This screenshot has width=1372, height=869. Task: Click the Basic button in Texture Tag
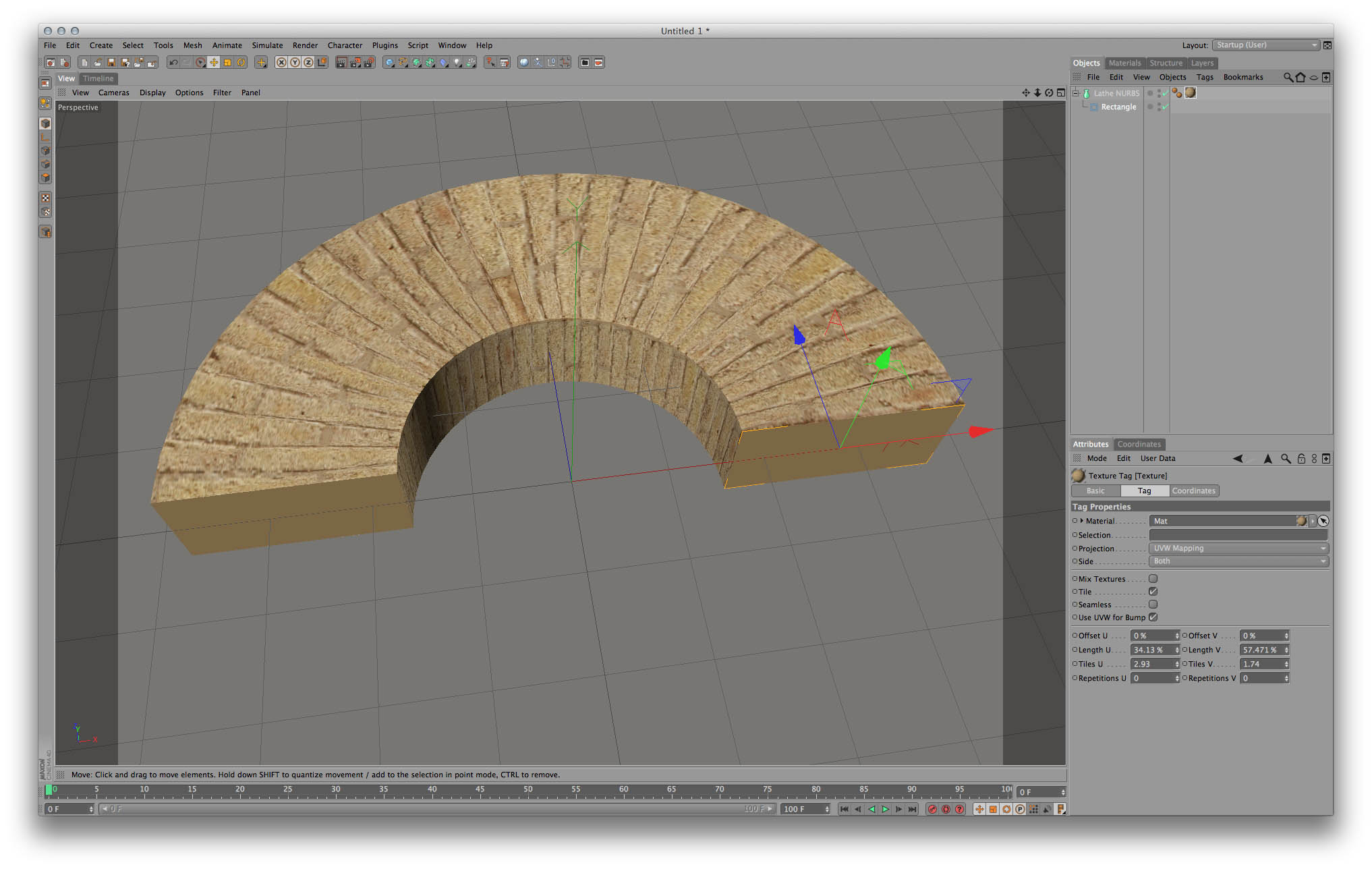coord(1095,490)
